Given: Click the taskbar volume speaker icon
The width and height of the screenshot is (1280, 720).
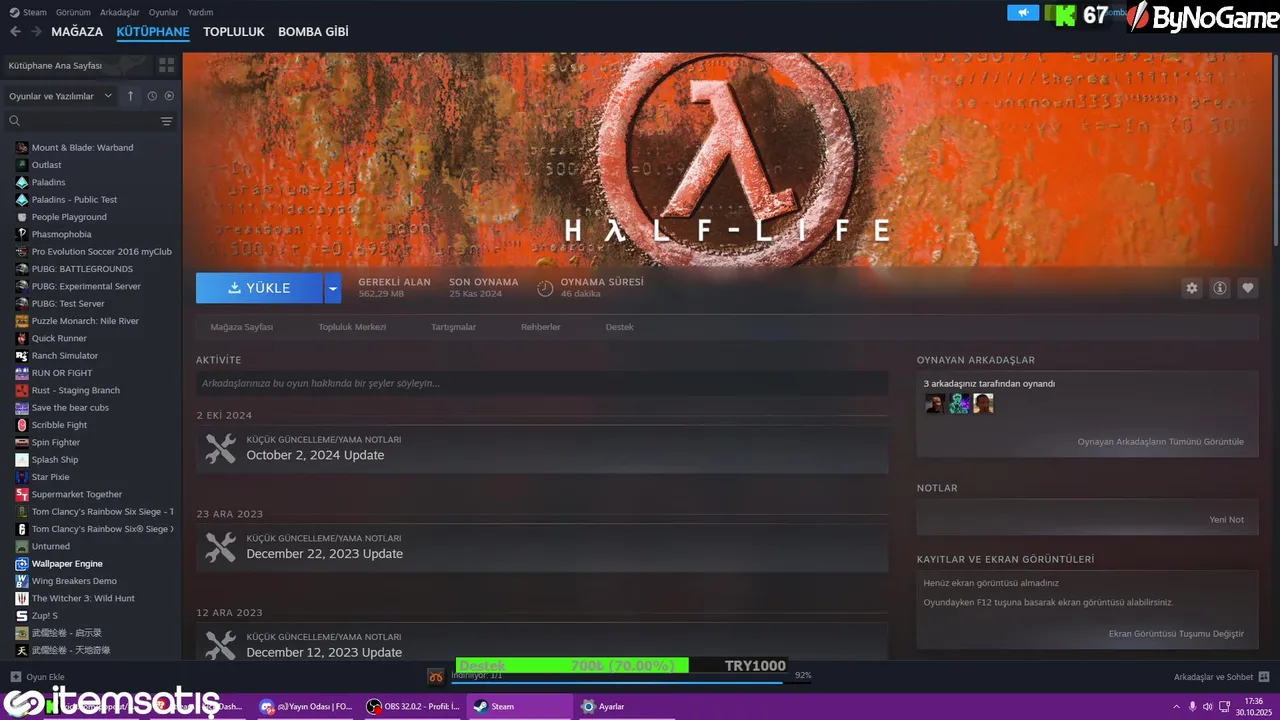Looking at the screenshot, I should click(1210, 706).
